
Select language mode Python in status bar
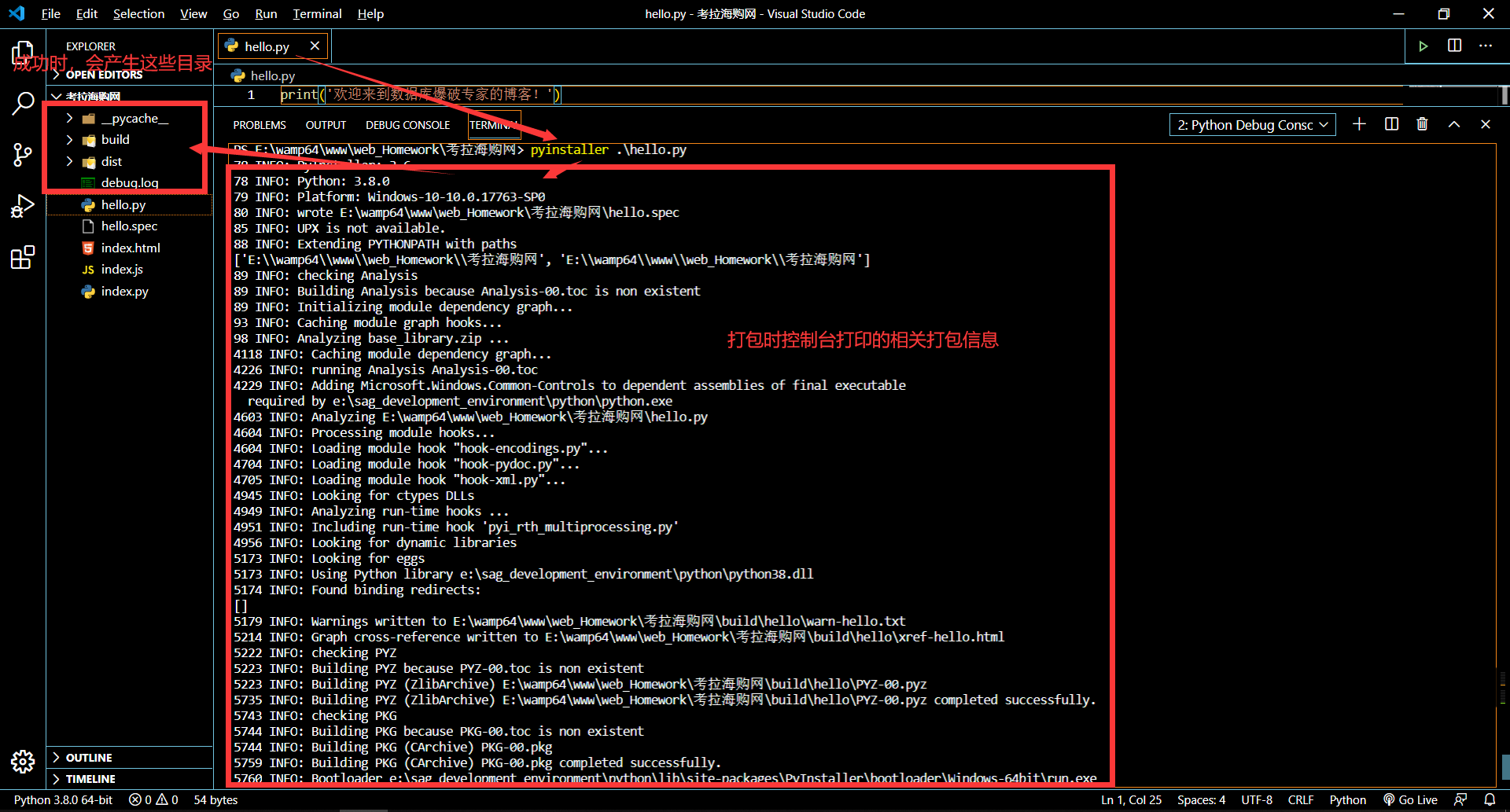[x=1348, y=799]
